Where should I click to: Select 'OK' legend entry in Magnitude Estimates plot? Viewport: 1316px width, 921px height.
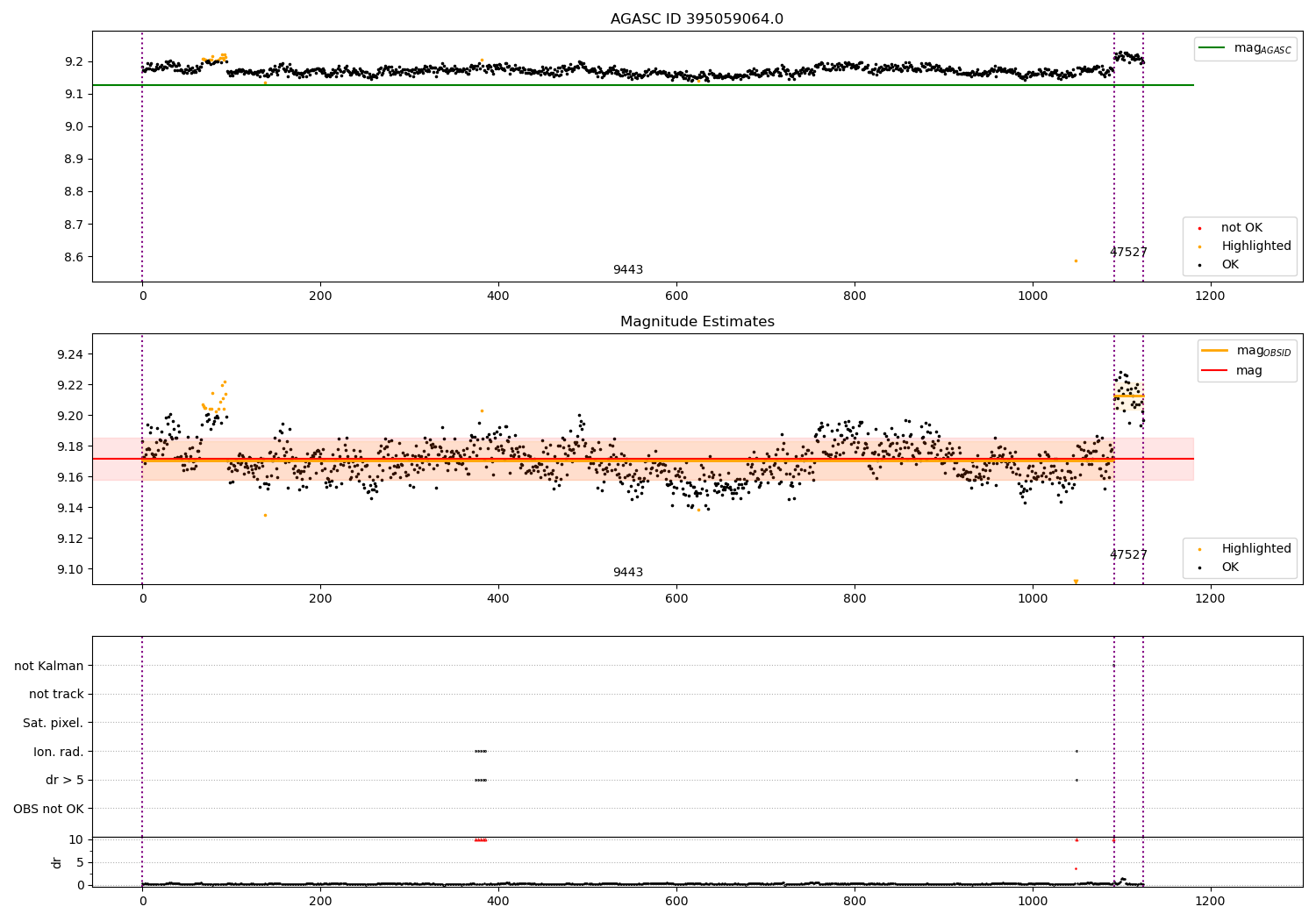1230,568
